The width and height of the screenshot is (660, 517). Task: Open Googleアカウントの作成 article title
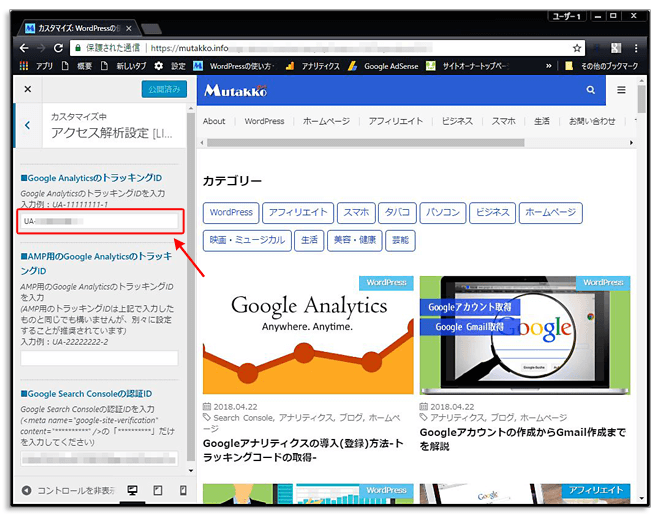523,439
